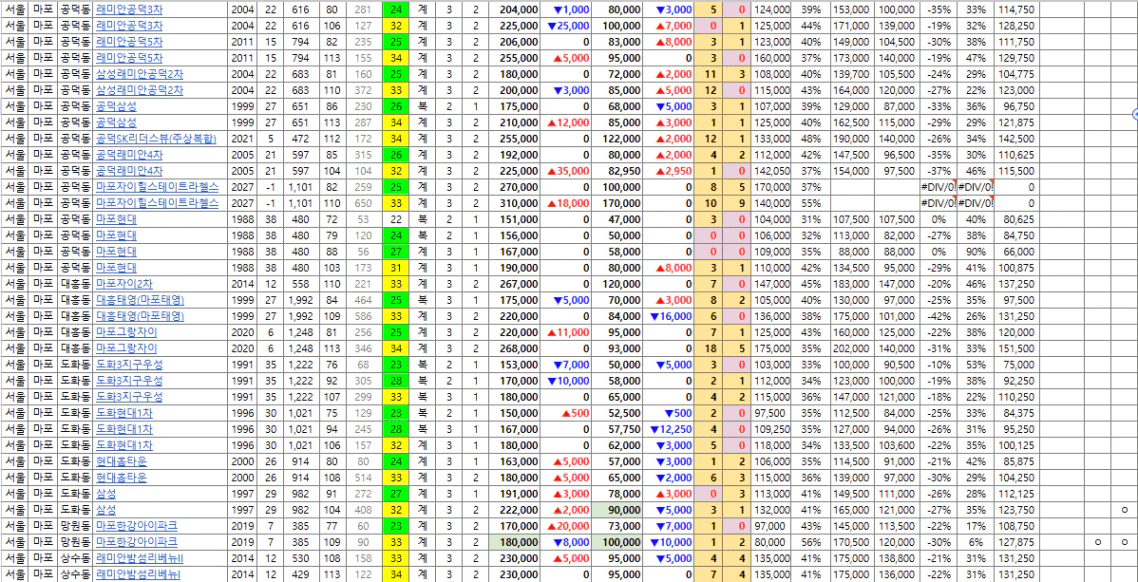Select the price-drop cell ▼25,000

566,26
